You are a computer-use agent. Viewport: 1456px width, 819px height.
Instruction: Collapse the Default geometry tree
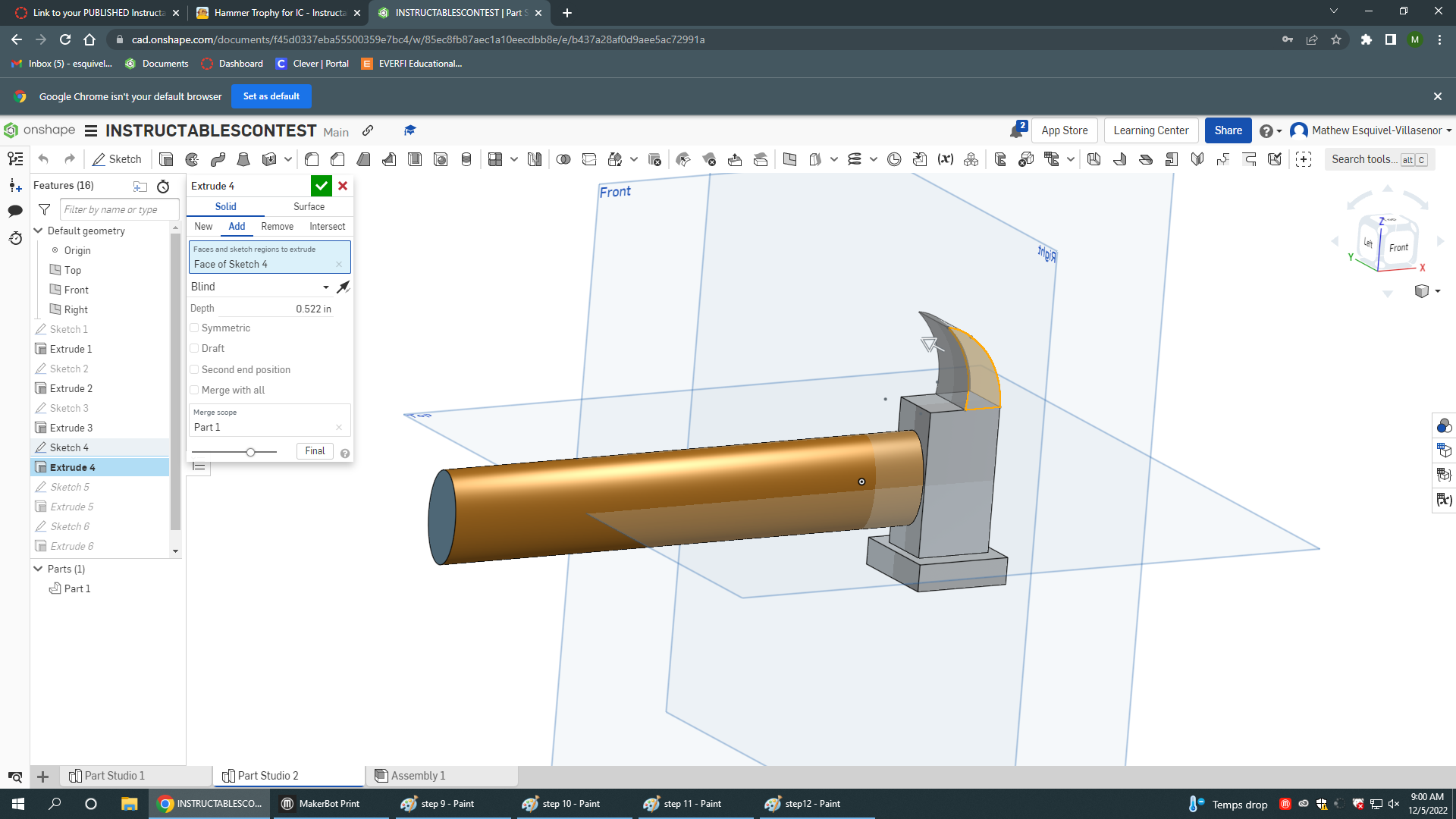[38, 231]
